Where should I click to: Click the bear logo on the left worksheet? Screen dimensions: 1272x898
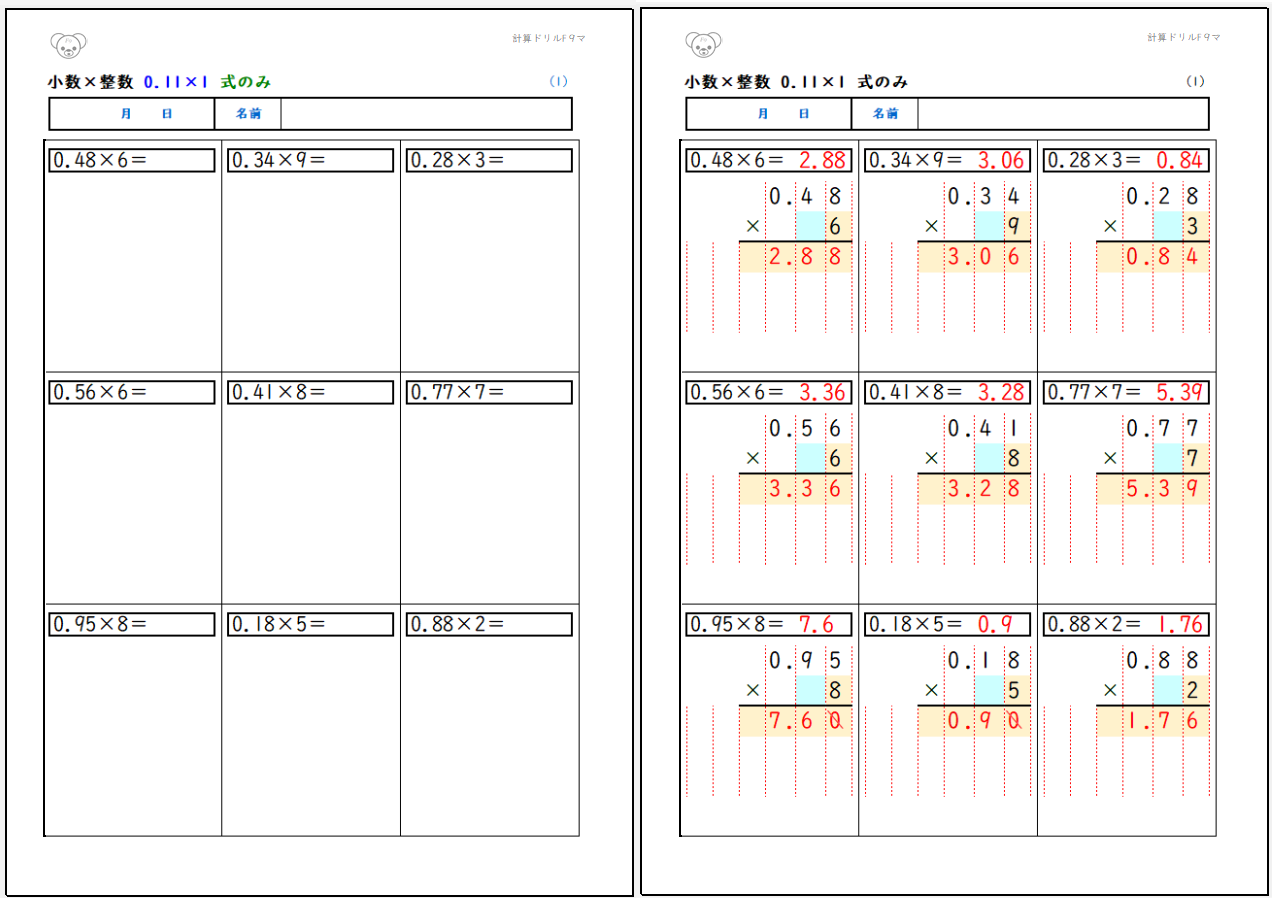[x=68, y=44]
